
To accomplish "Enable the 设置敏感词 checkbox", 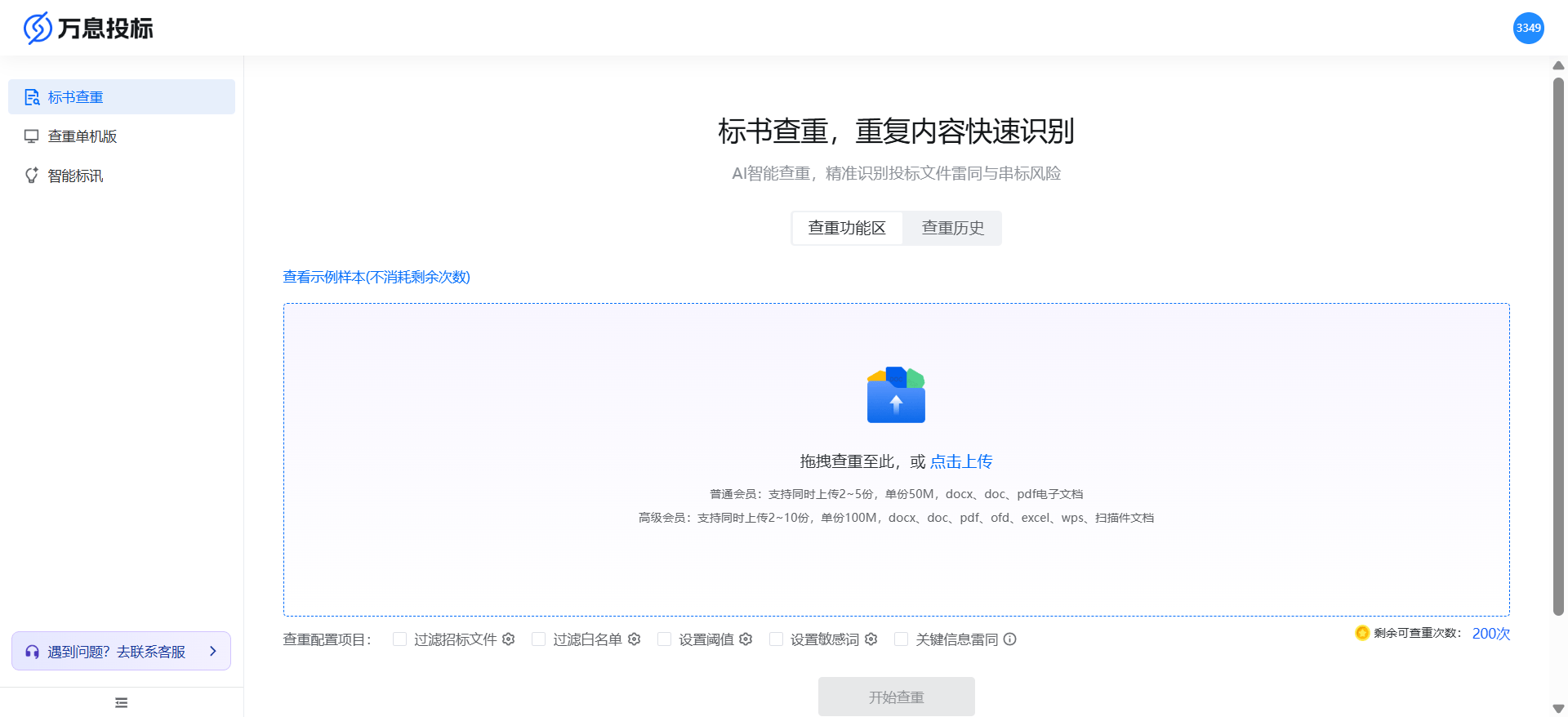I will click(776, 639).
